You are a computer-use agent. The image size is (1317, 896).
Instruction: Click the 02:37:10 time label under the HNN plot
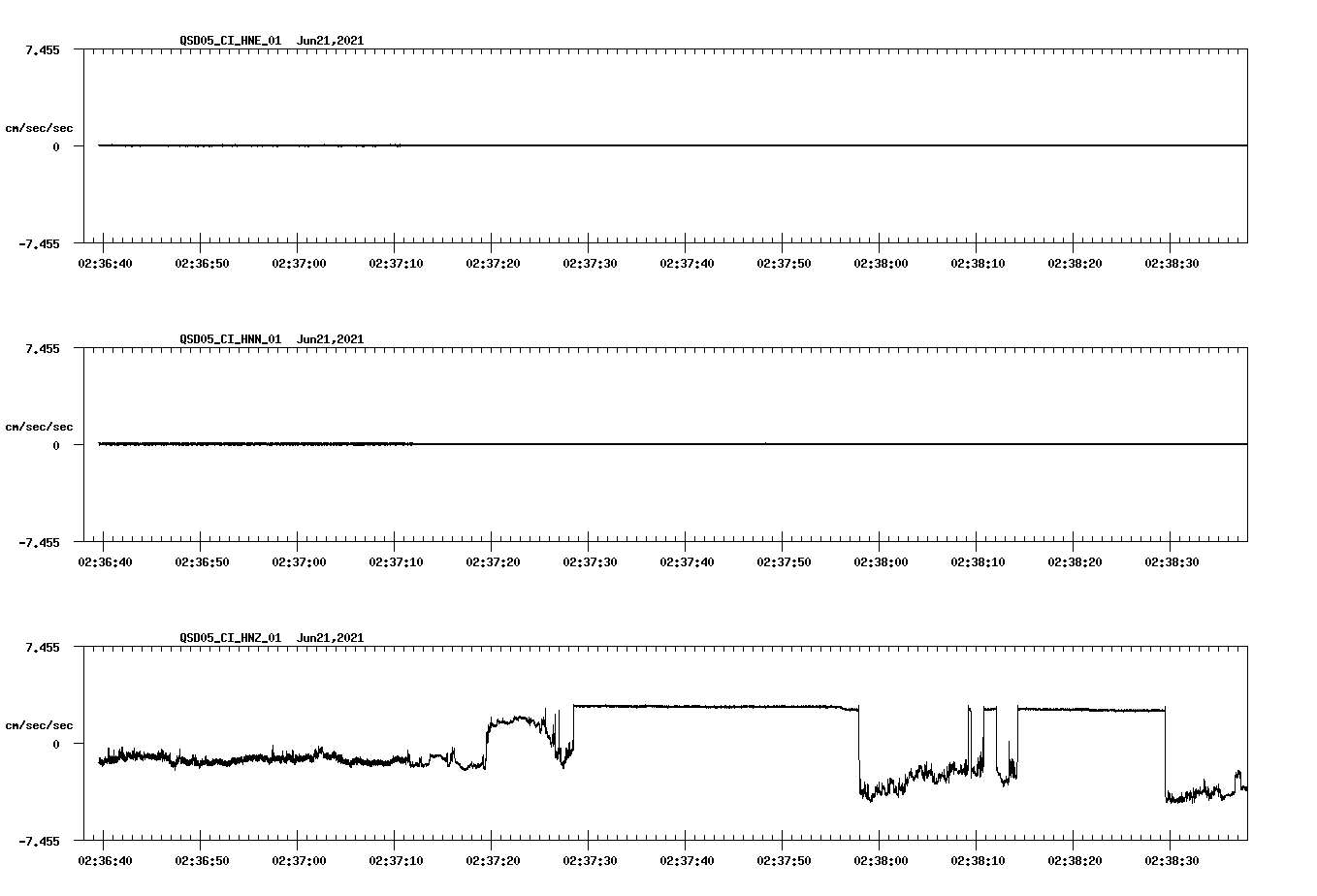pos(396,562)
